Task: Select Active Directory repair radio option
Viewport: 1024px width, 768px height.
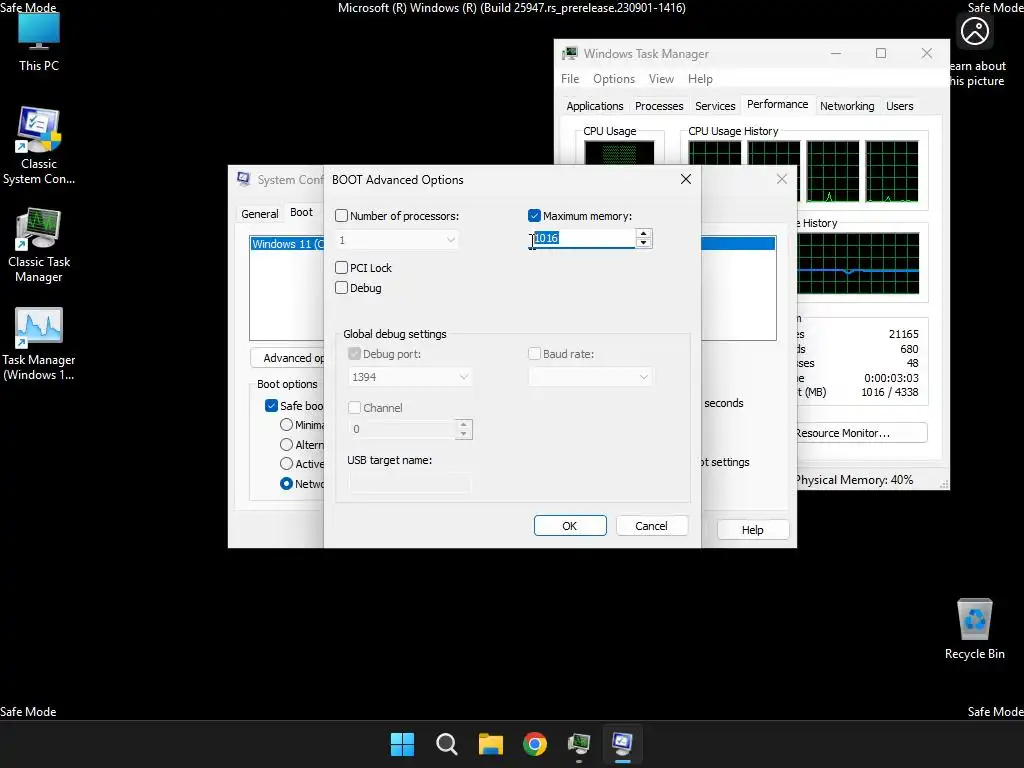Action: coord(286,464)
